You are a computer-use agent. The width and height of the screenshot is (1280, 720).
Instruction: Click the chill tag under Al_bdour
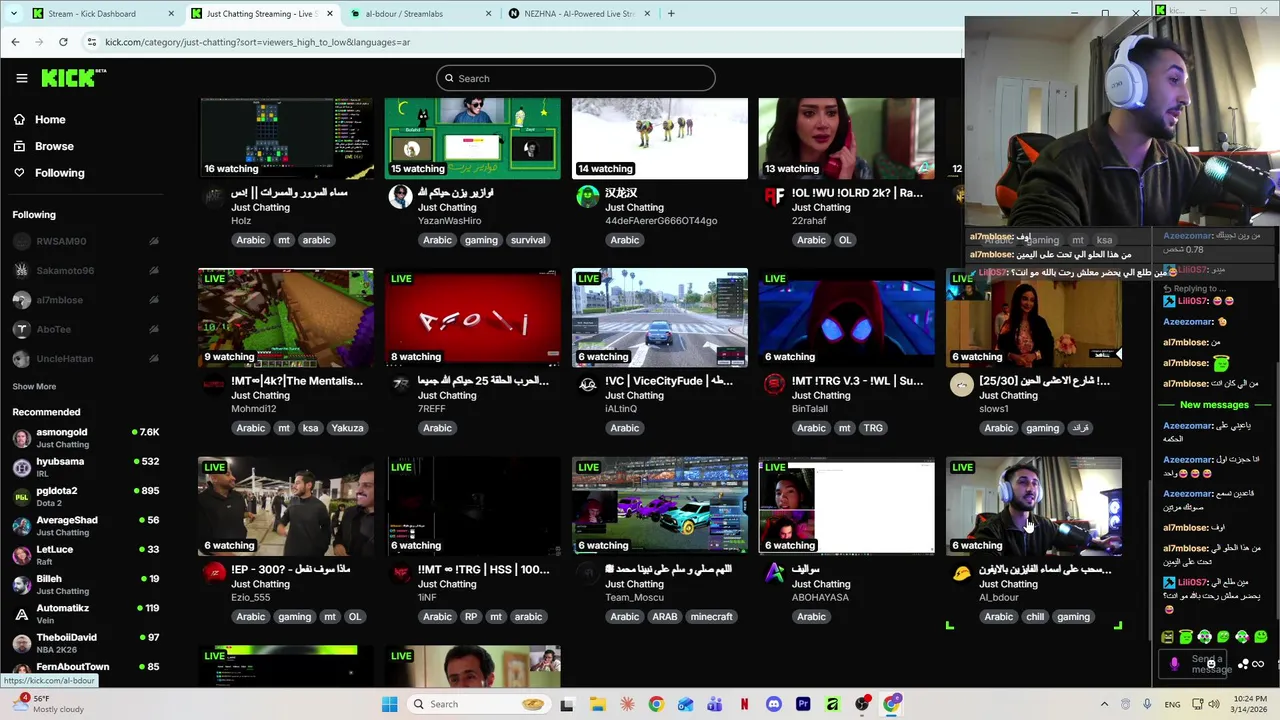click(1035, 617)
